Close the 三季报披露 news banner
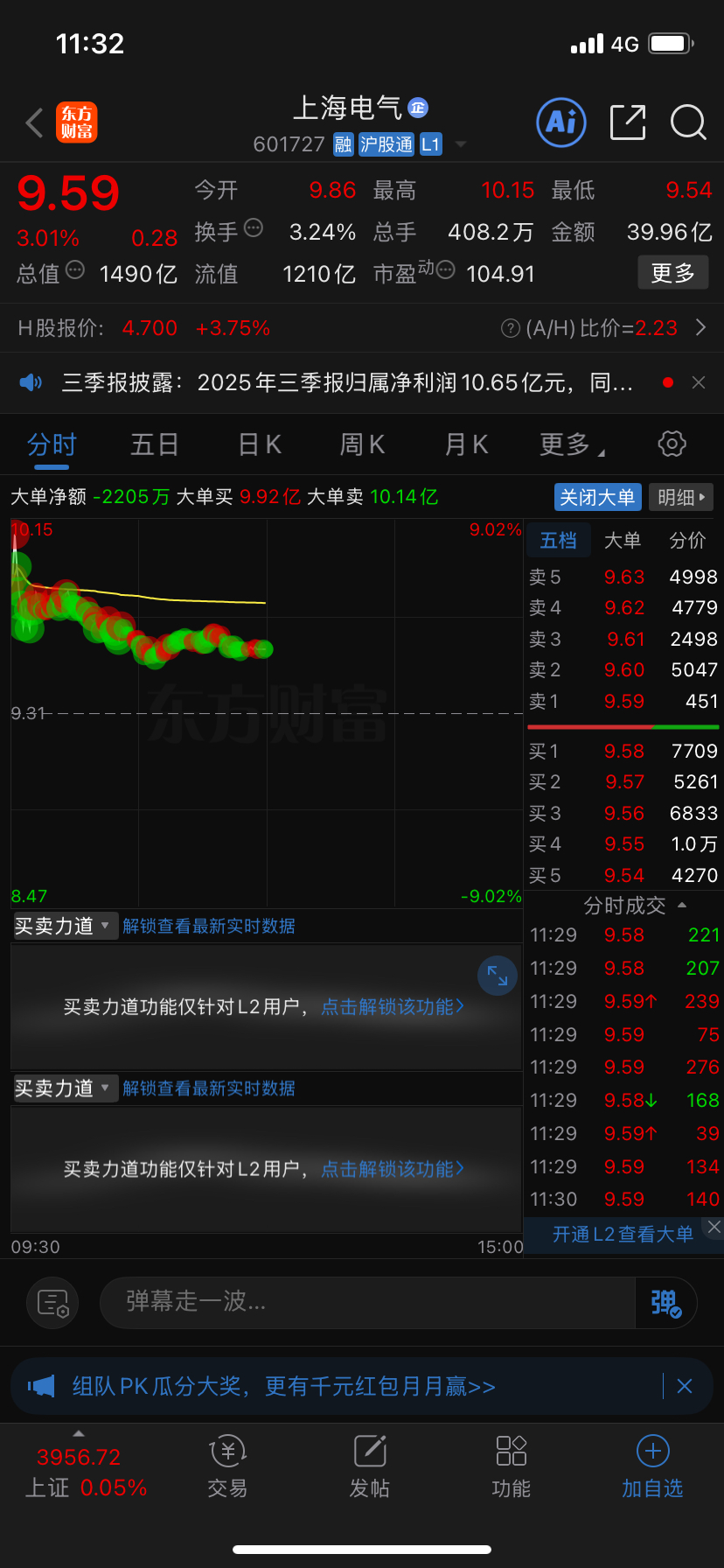 [699, 382]
